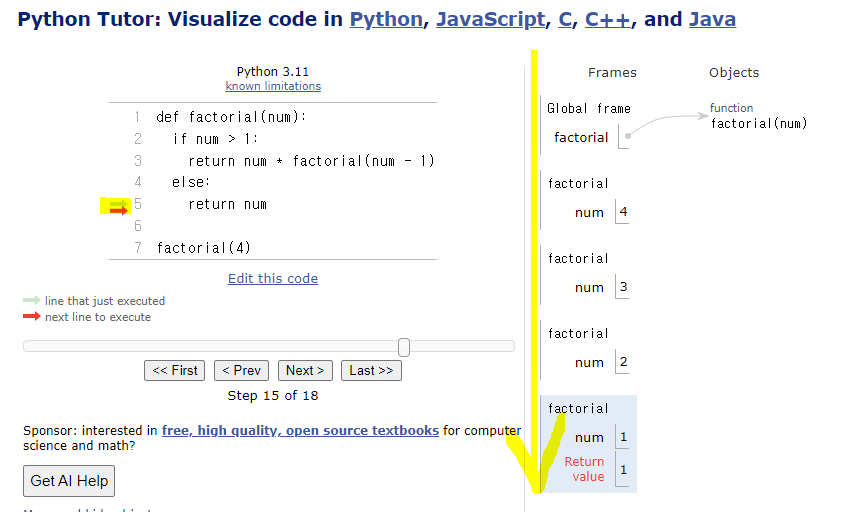Click the 'Global frame' label
This screenshot has height=512, width=859.
click(589, 108)
